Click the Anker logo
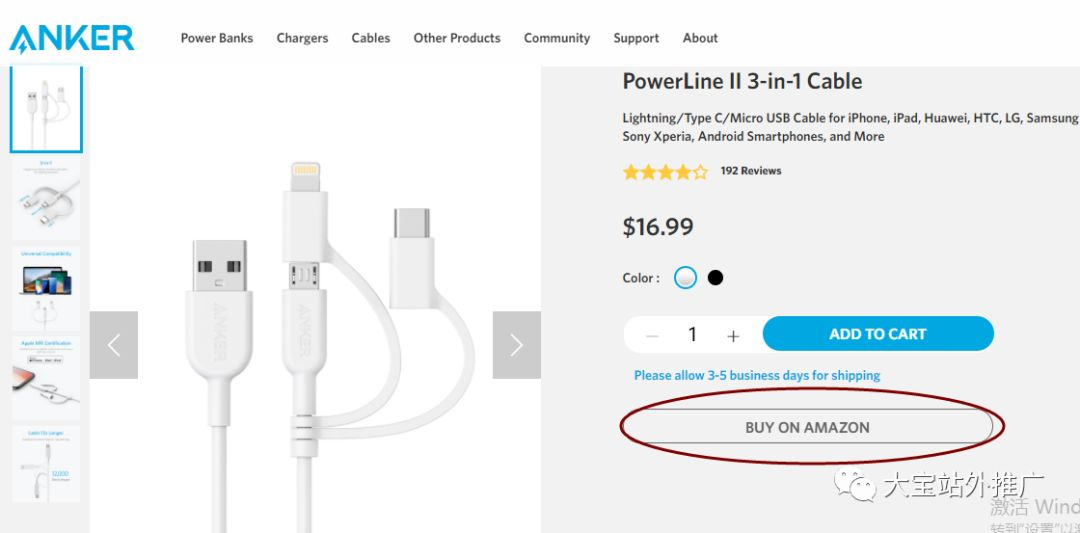The height and width of the screenshot is (533, 1080). (71, 38)
